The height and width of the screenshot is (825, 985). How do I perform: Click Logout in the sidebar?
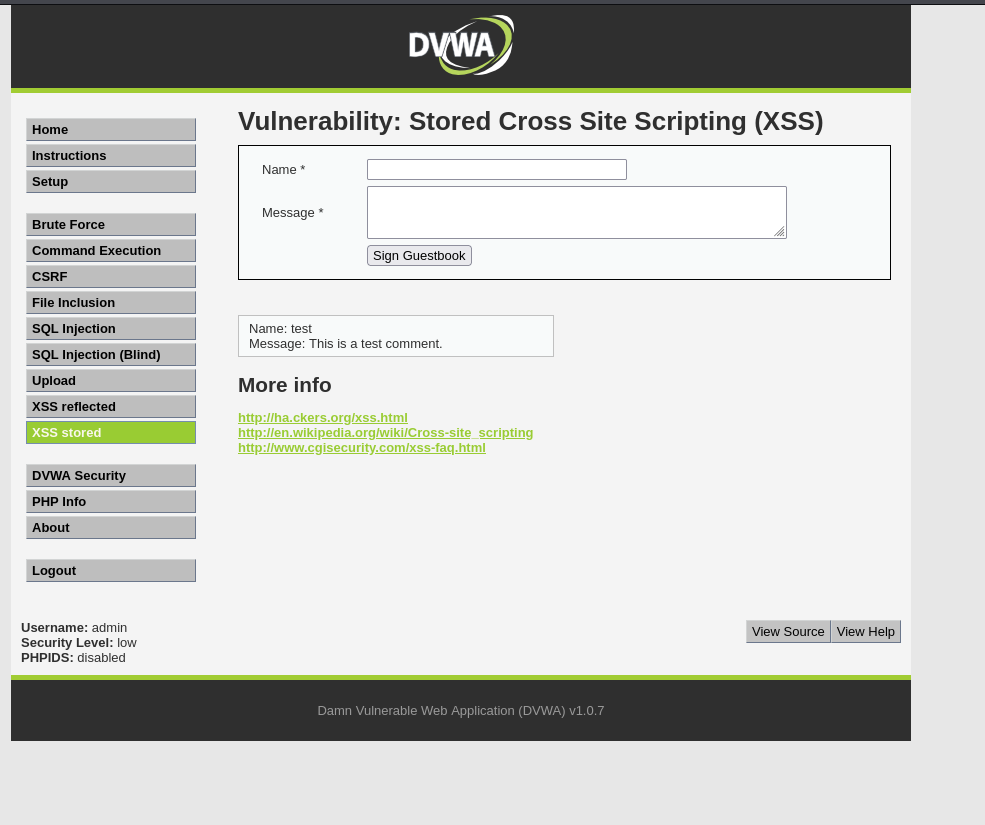click(x=111, y=571)
